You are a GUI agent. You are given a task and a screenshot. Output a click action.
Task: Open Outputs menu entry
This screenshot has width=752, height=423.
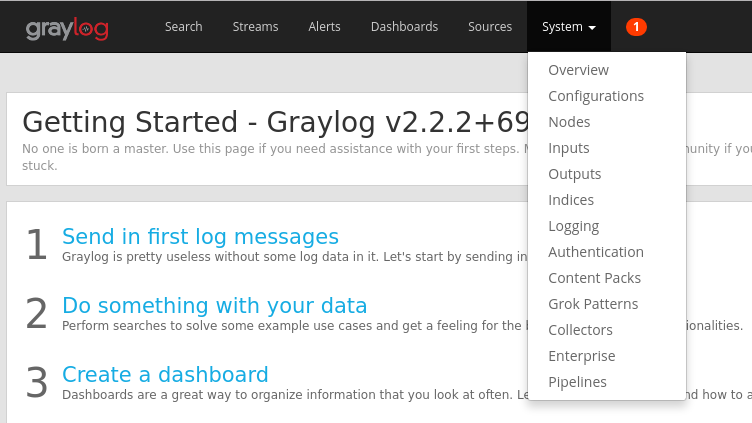click(575, 174)
